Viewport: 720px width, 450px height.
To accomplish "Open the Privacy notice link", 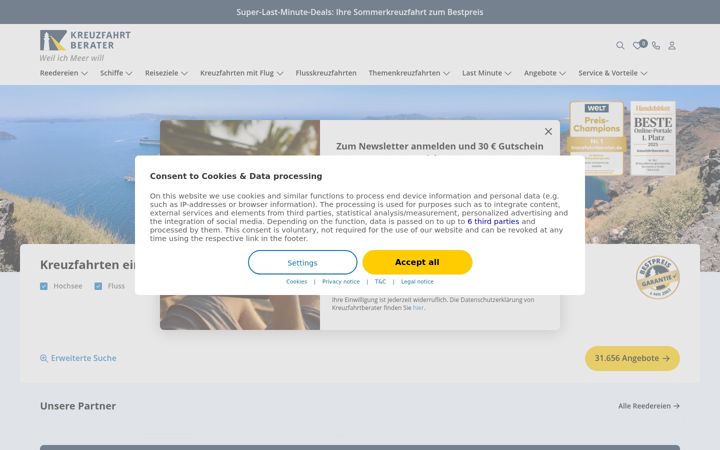I will point(341,281).
